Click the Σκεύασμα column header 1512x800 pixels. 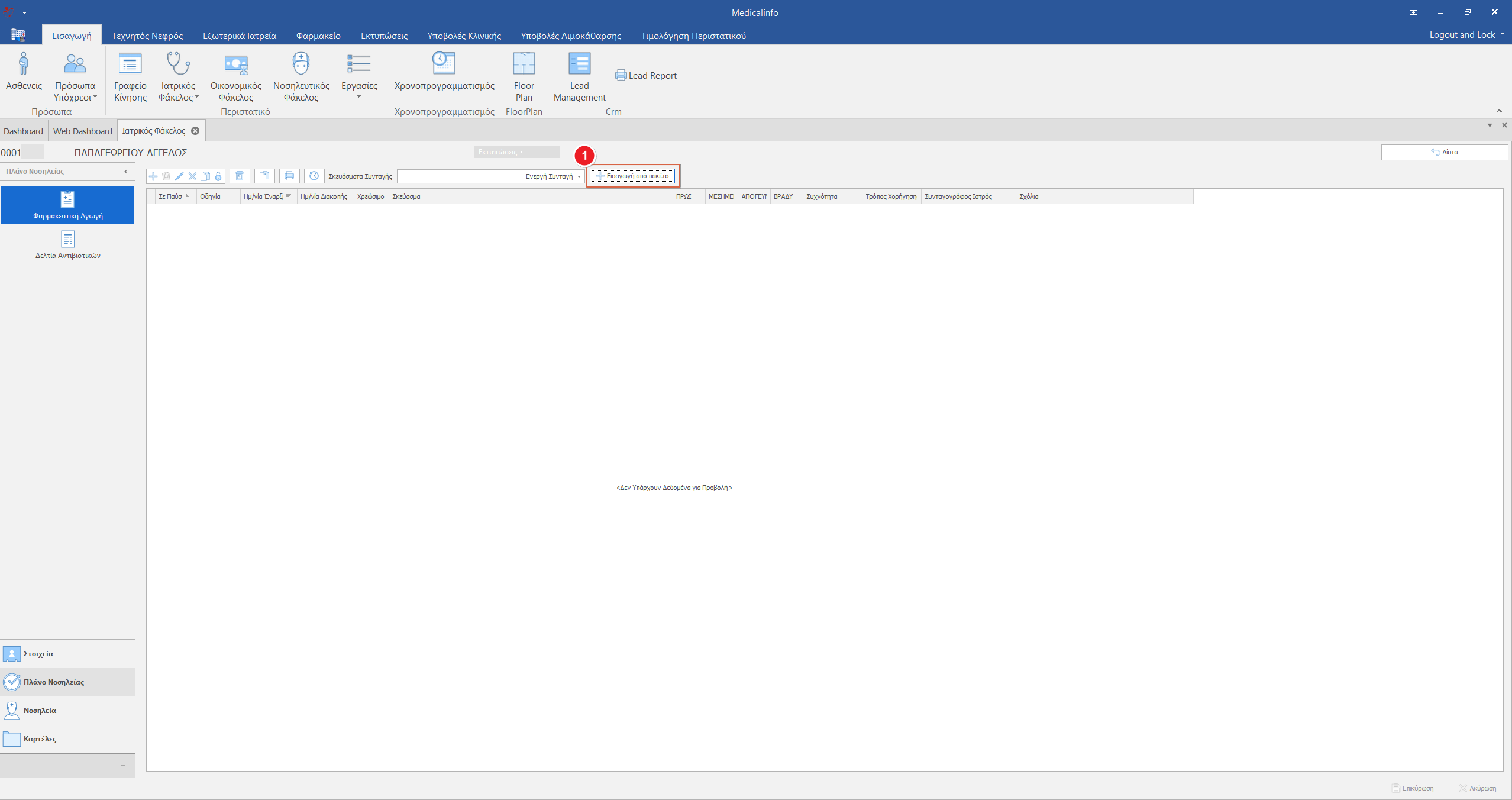click(x=406, y=196)
